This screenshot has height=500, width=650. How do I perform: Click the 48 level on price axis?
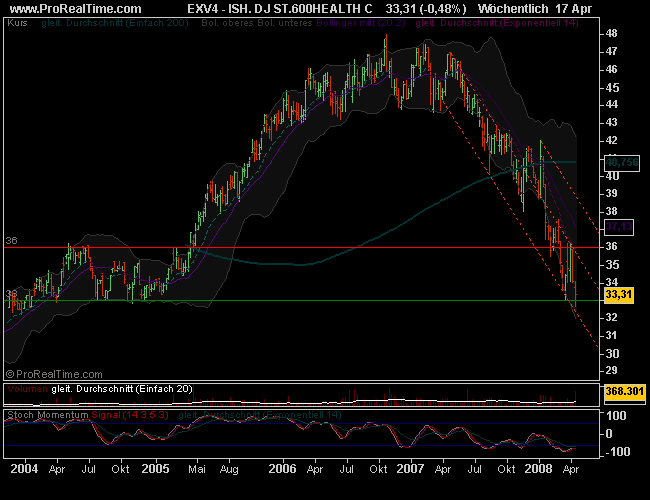point(610,33)
